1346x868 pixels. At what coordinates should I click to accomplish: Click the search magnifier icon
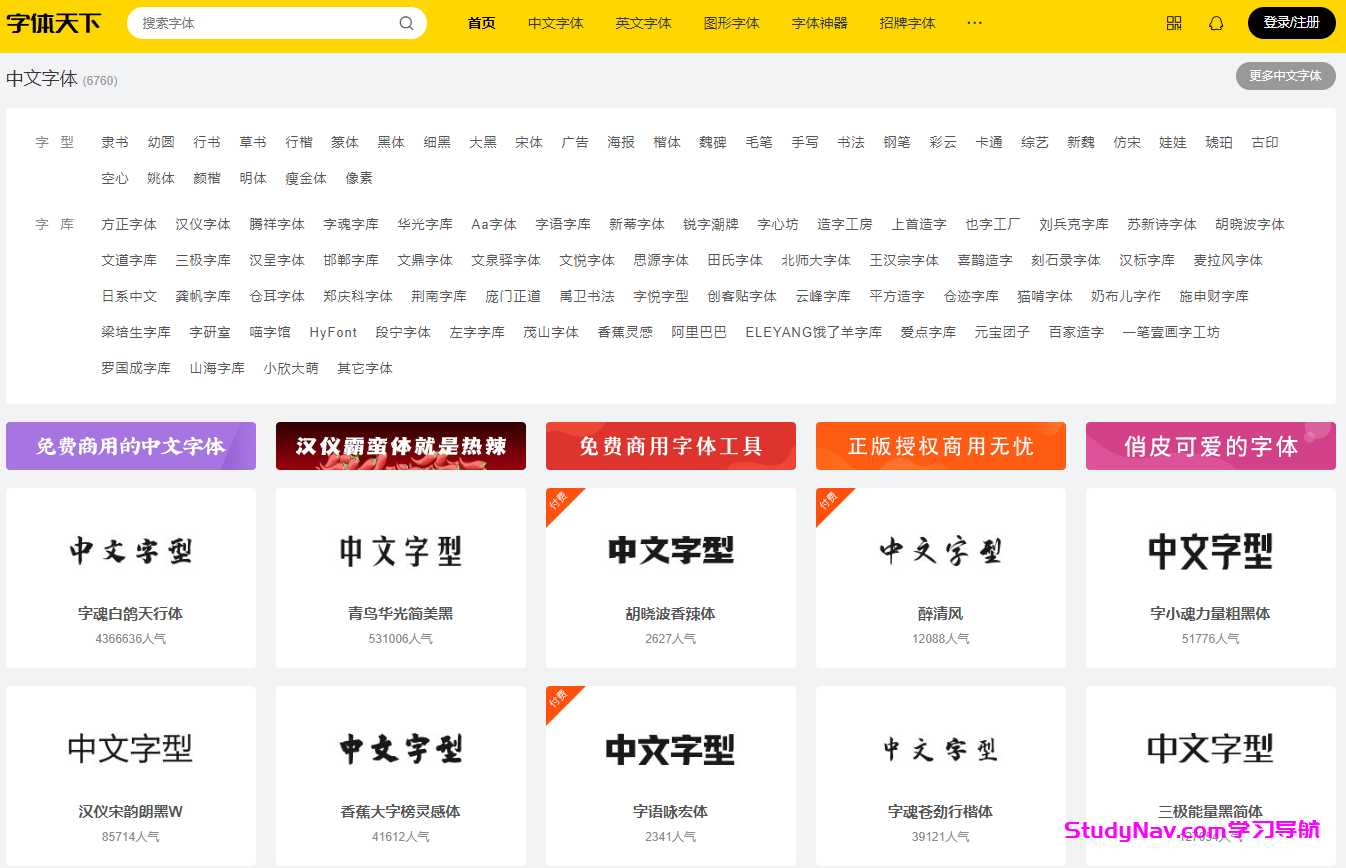(x=405, y=22)
